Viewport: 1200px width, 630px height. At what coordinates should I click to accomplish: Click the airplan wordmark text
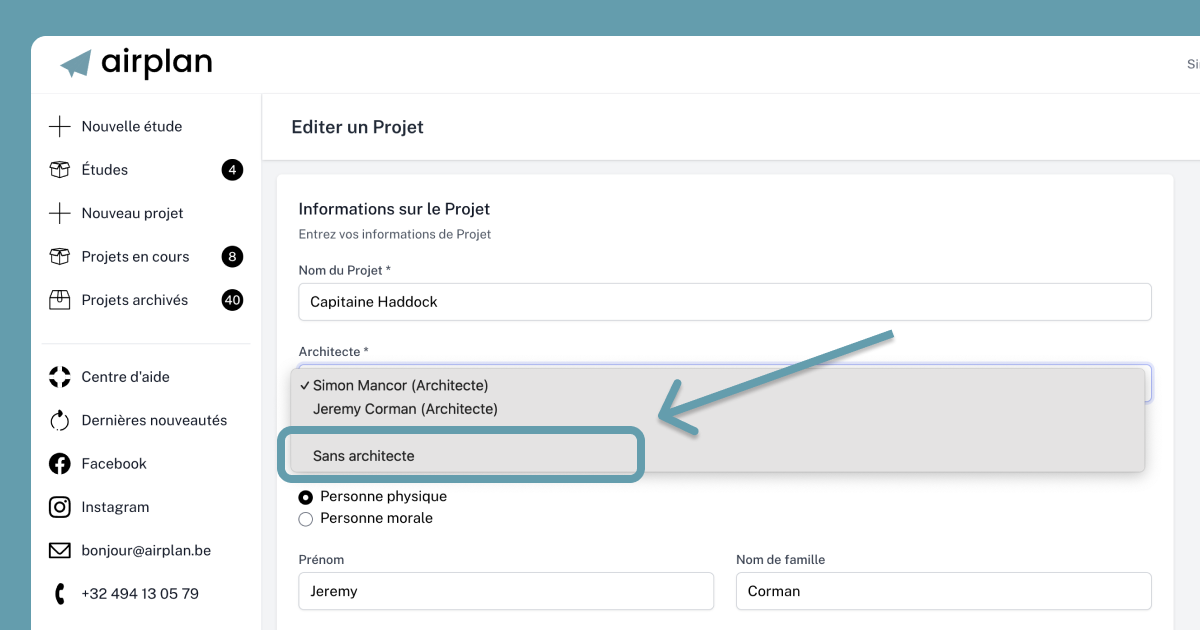click(x=156, y=64)
